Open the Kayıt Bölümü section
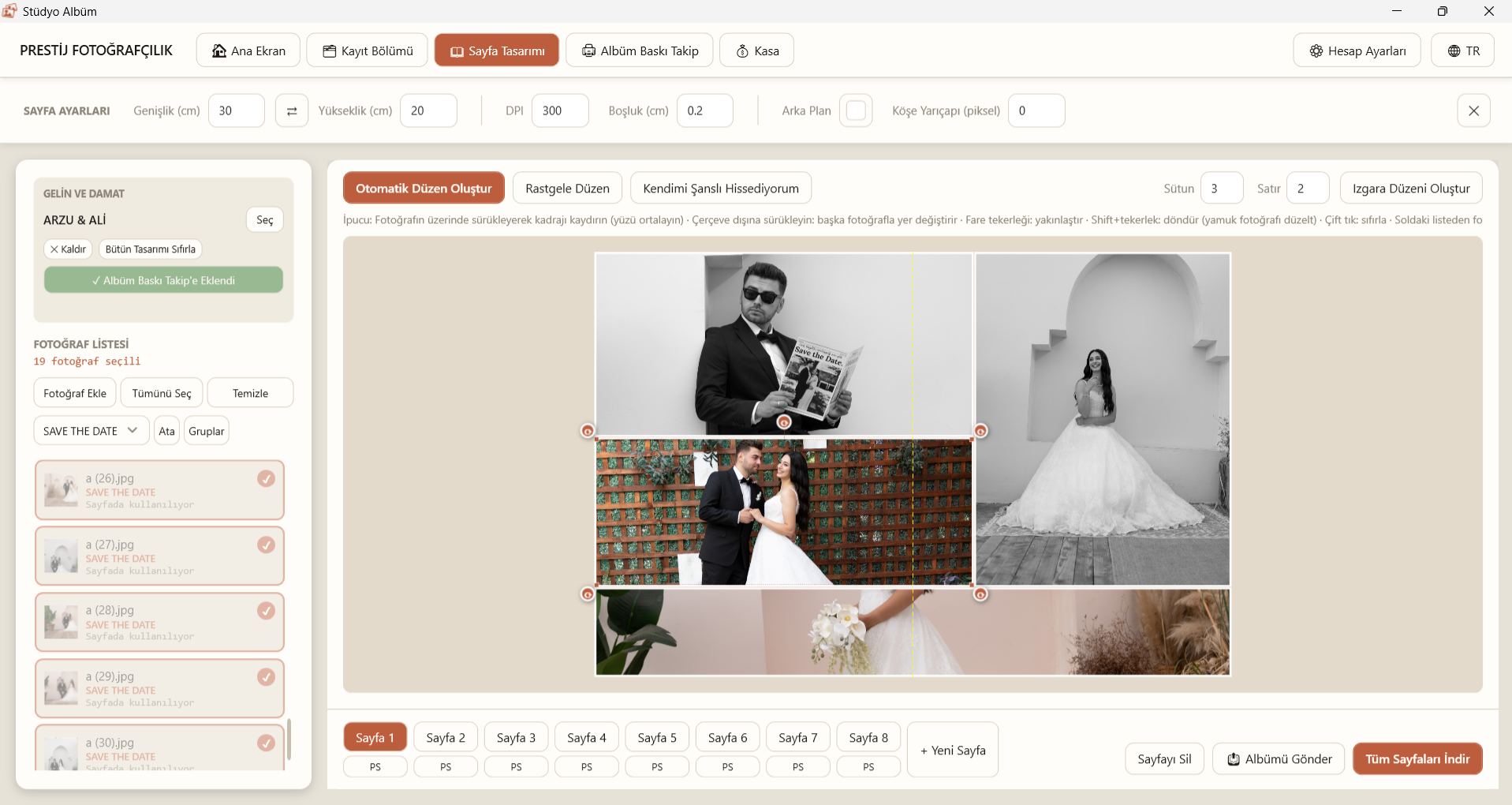 (x=368, y=51)
